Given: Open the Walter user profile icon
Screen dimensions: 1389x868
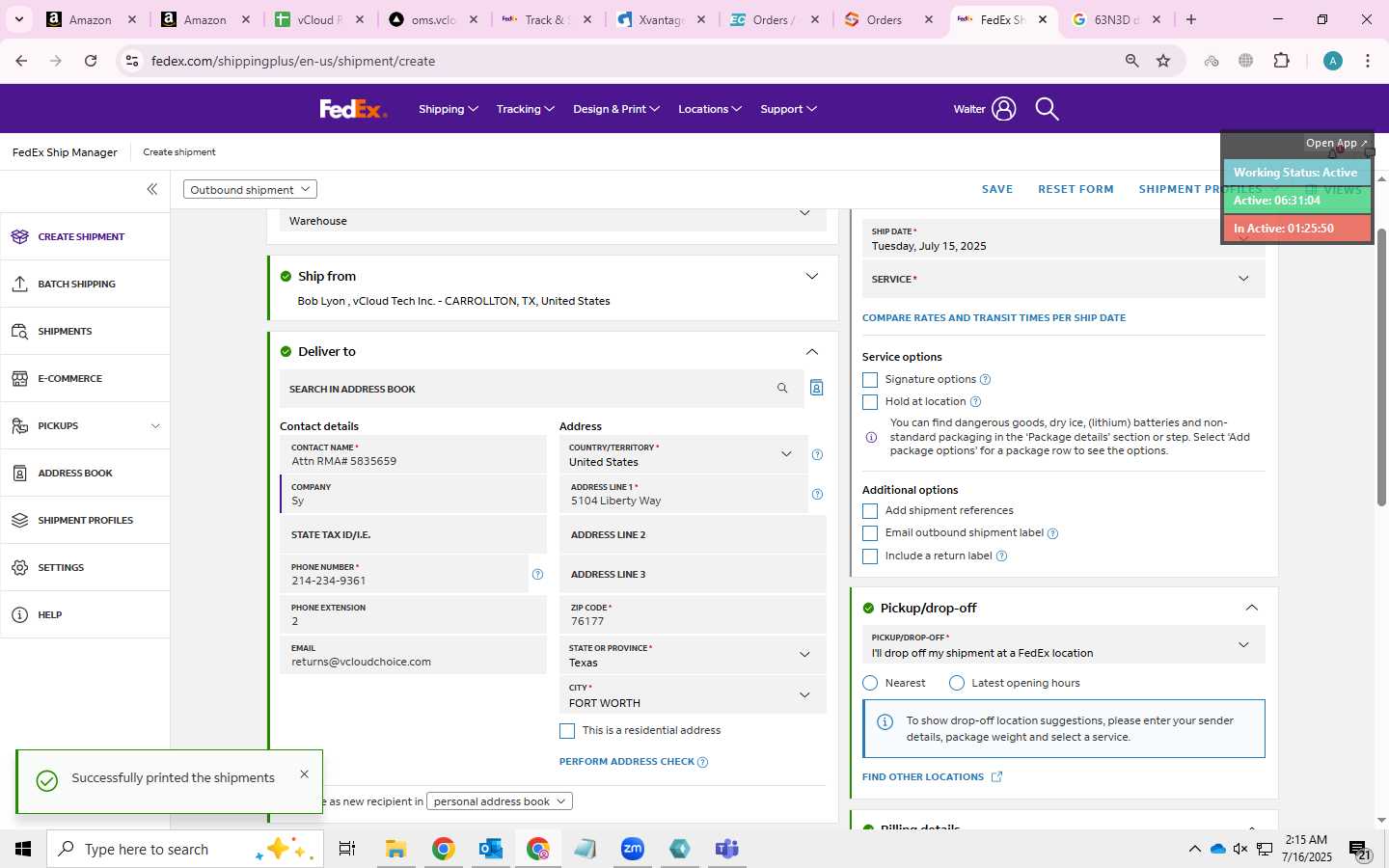Looking at the screenshot, I should [1003, 109].
